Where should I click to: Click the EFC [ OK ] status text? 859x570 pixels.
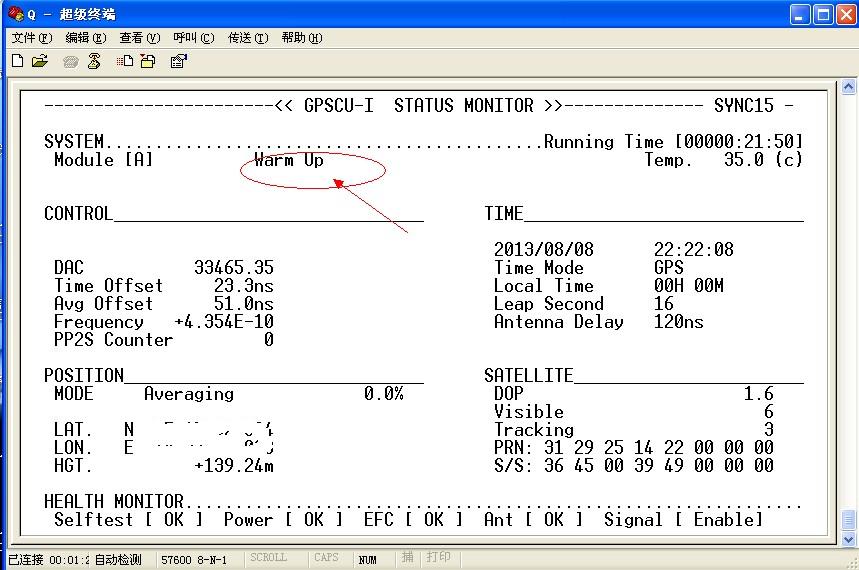[x=414, y=520]
